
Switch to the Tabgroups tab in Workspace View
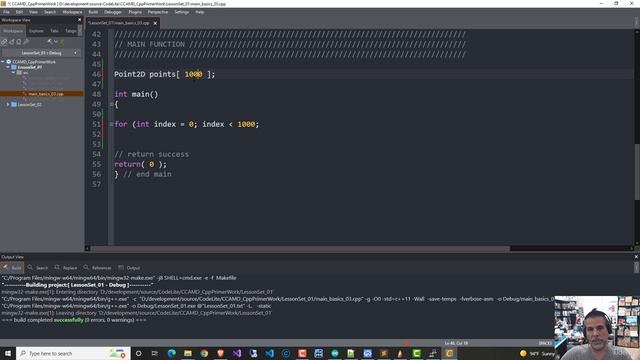coord(71,31)
